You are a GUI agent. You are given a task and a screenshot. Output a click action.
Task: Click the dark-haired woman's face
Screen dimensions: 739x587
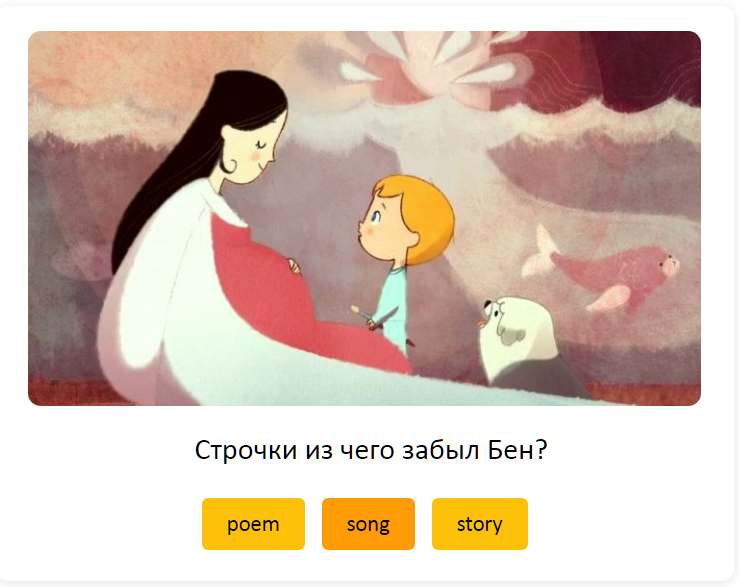[252, 144]
